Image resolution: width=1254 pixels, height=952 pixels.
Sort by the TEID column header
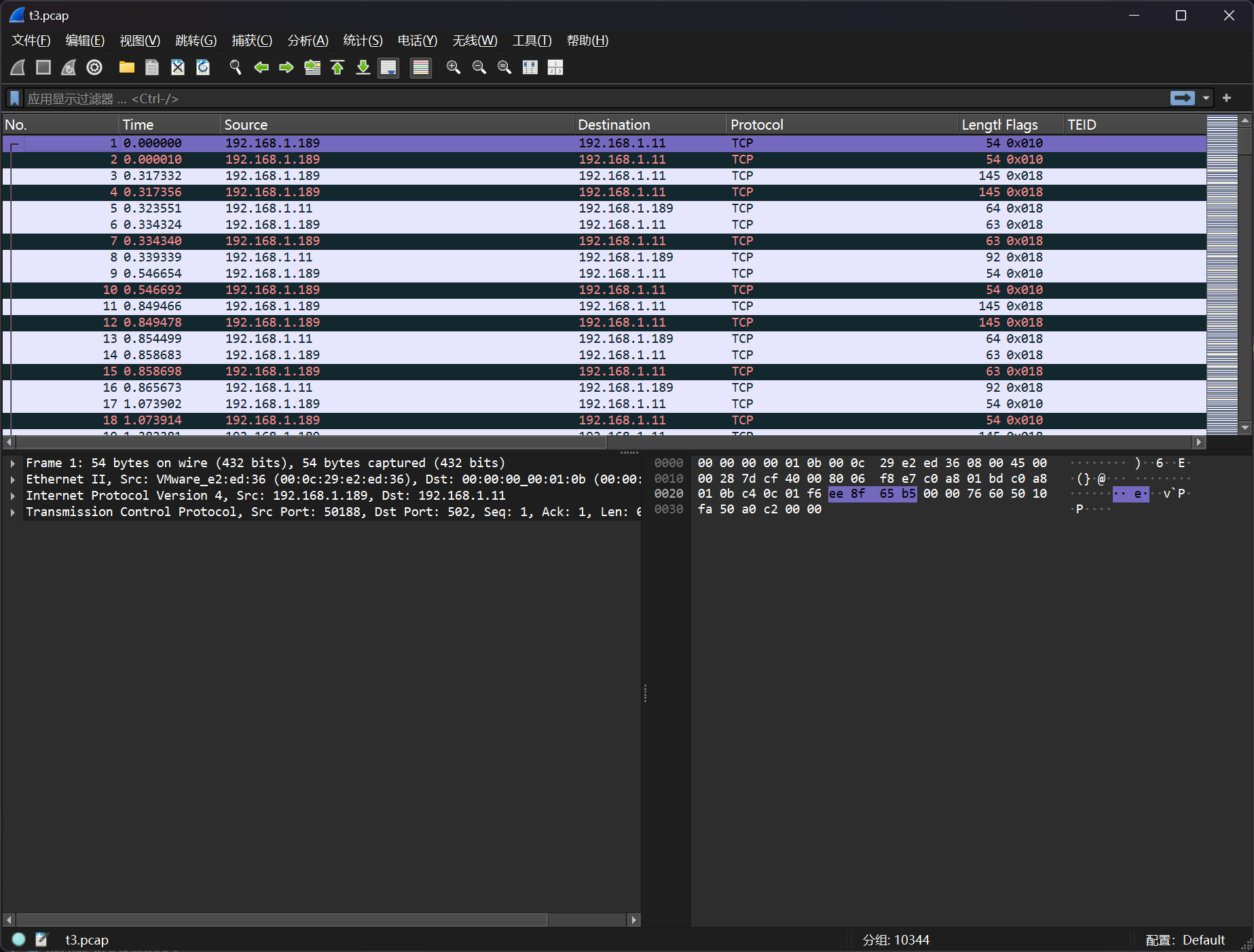click(1135, 125)
